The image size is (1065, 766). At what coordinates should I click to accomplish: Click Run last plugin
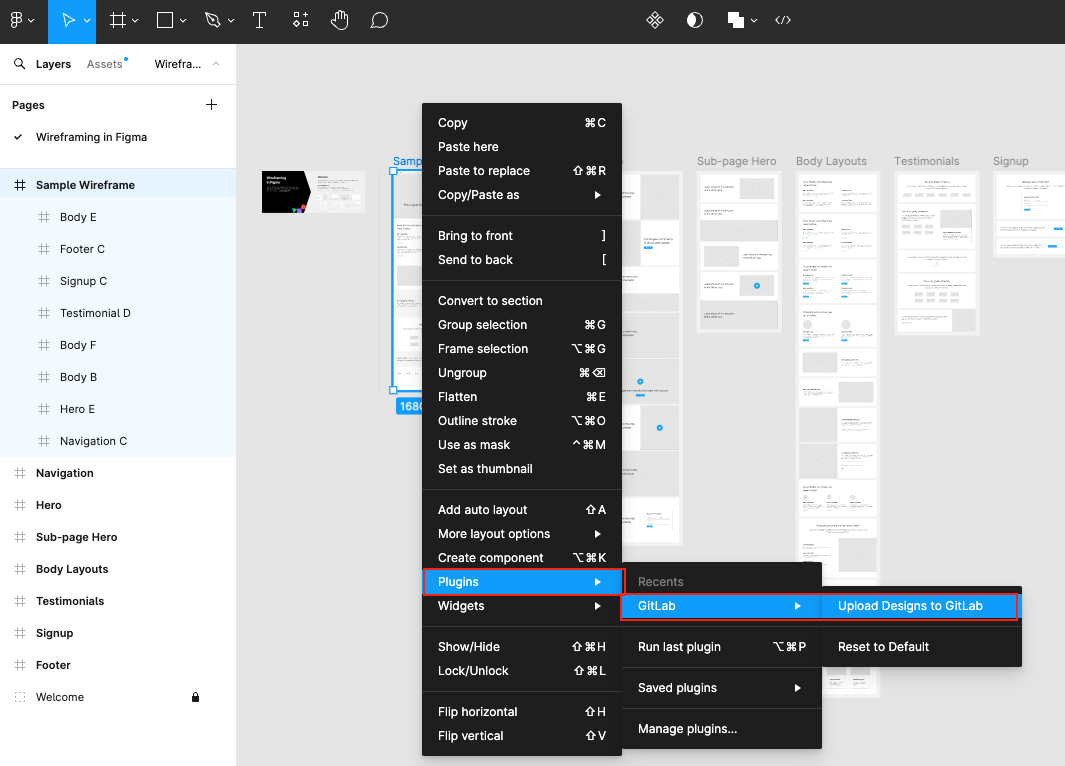(679, 647)
